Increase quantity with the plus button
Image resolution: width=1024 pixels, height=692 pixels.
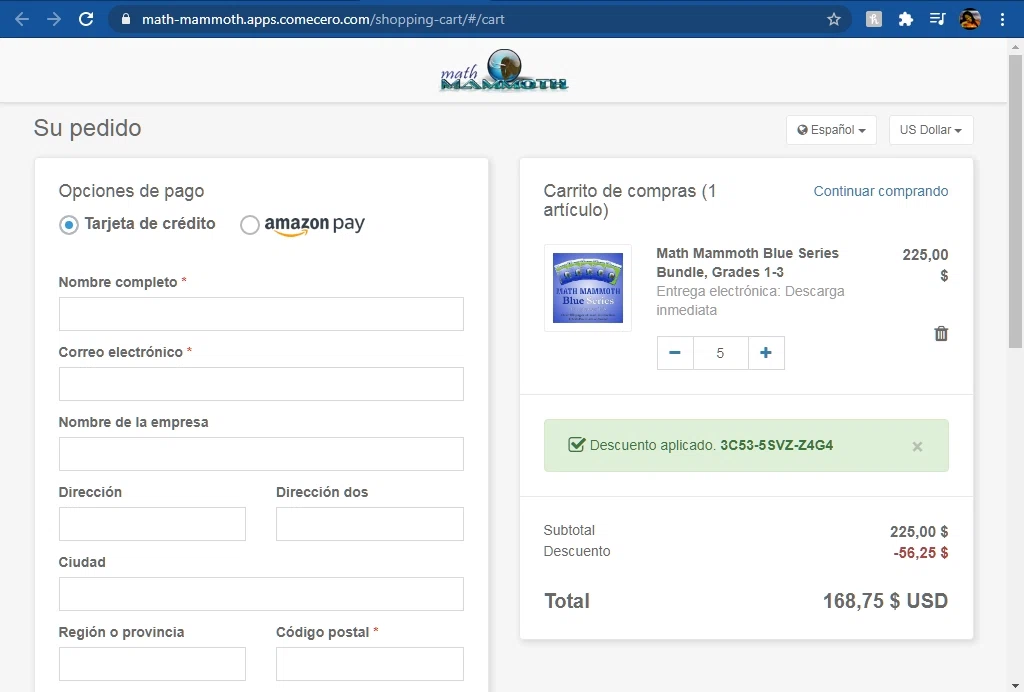[766, 353]
